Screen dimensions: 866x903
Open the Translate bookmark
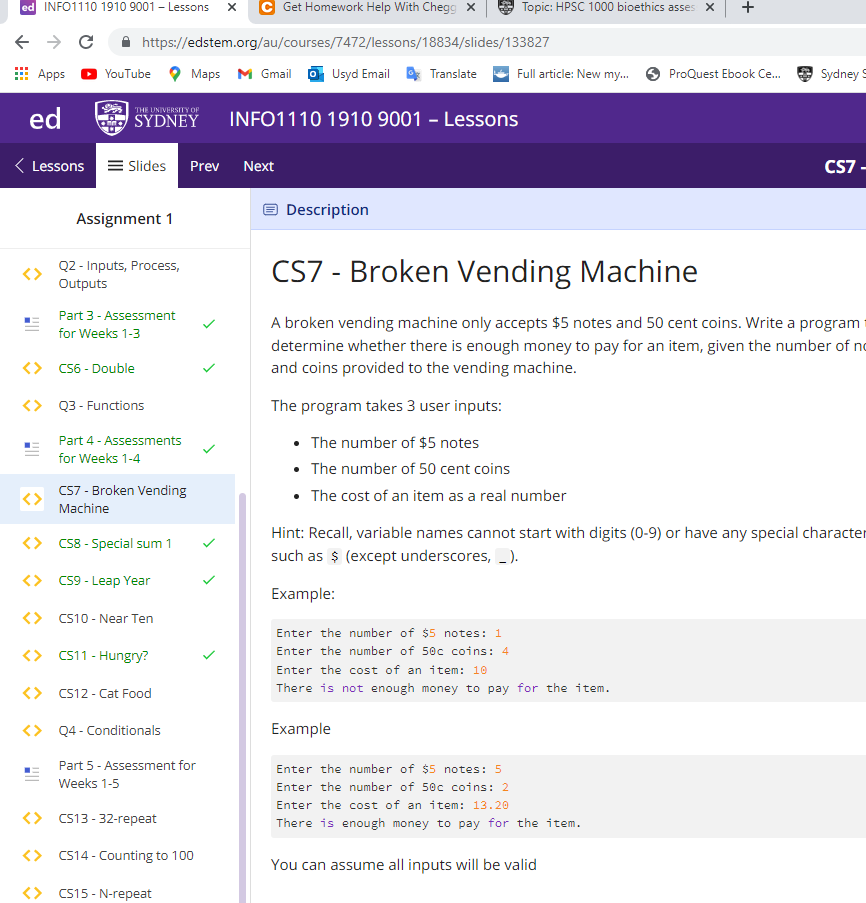click(442, 74)
